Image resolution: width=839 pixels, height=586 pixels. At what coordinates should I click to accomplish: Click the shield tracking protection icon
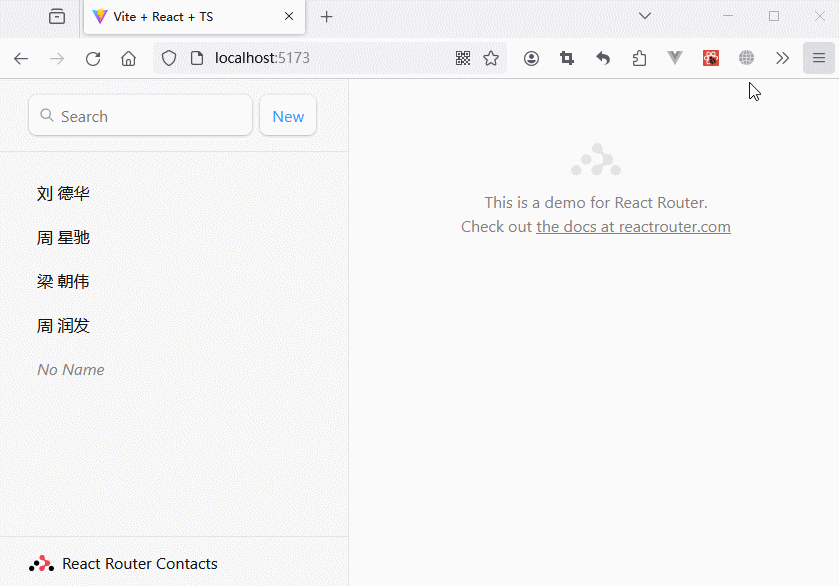click(169, 58)
